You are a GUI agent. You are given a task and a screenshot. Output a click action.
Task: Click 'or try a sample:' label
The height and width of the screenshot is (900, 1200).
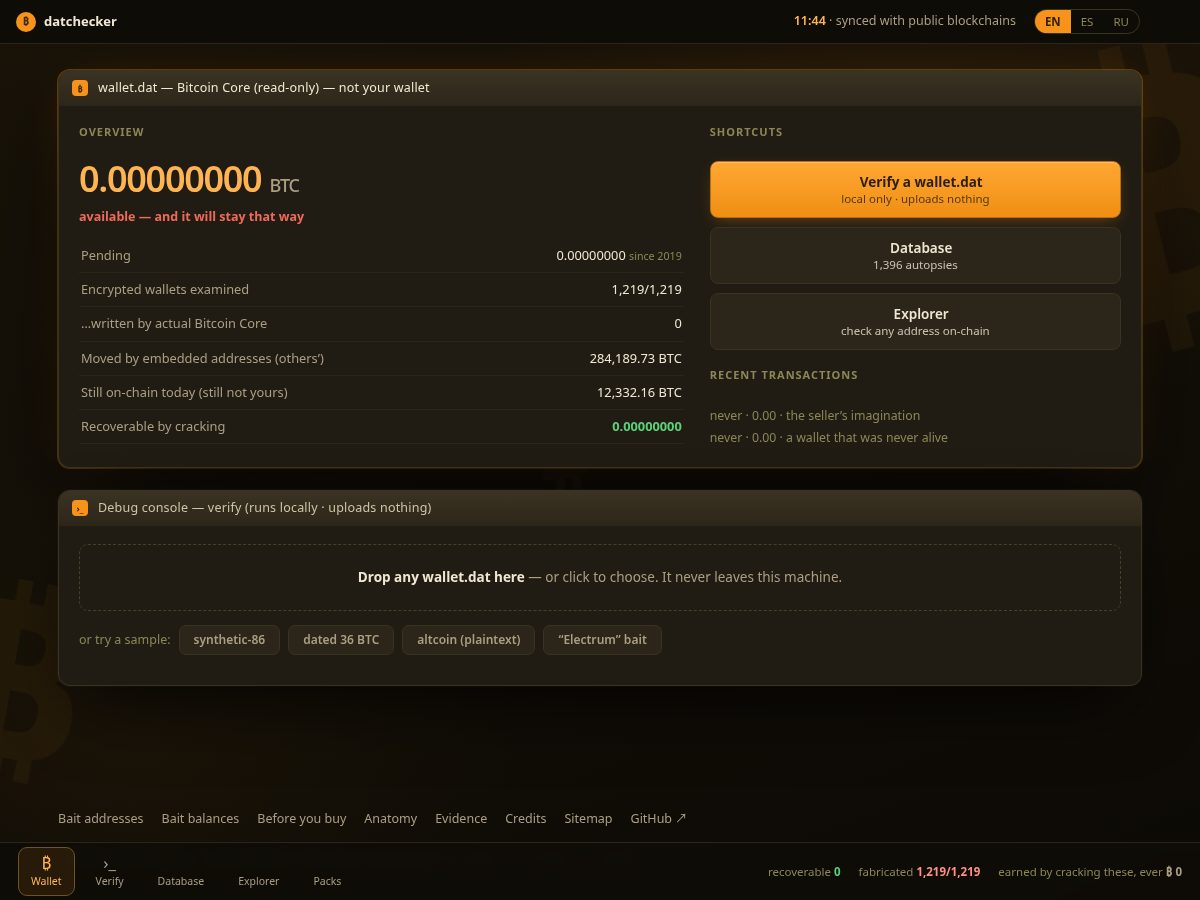click(x=125, y=640)
